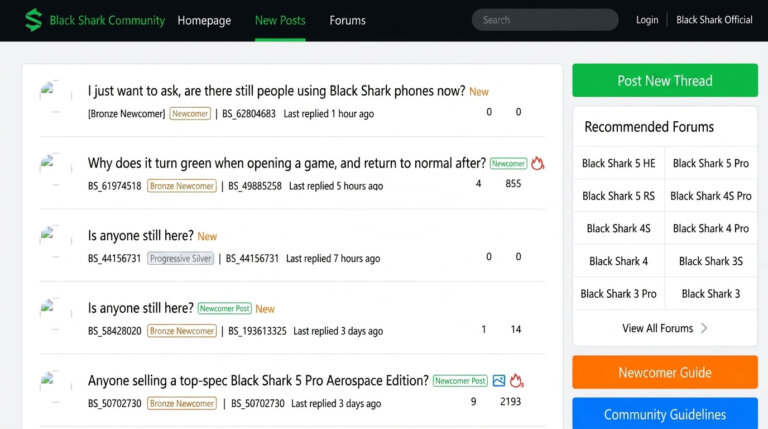
Task: Click the view count 2193
Action: click(x=510, y=402)
